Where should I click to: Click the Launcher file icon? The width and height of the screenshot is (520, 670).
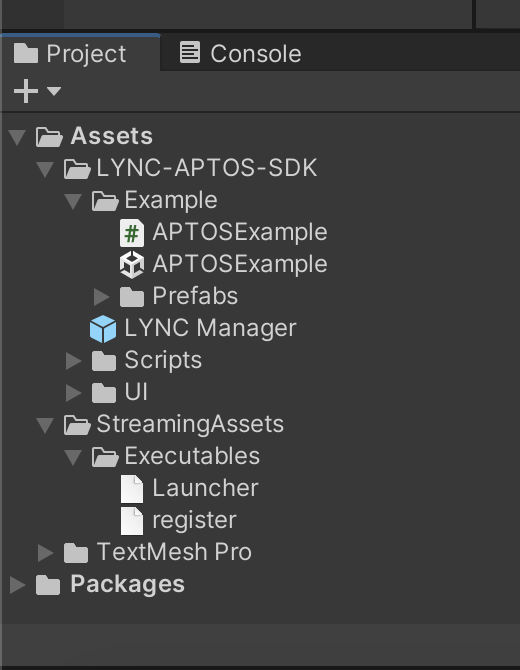pos(132,488)
